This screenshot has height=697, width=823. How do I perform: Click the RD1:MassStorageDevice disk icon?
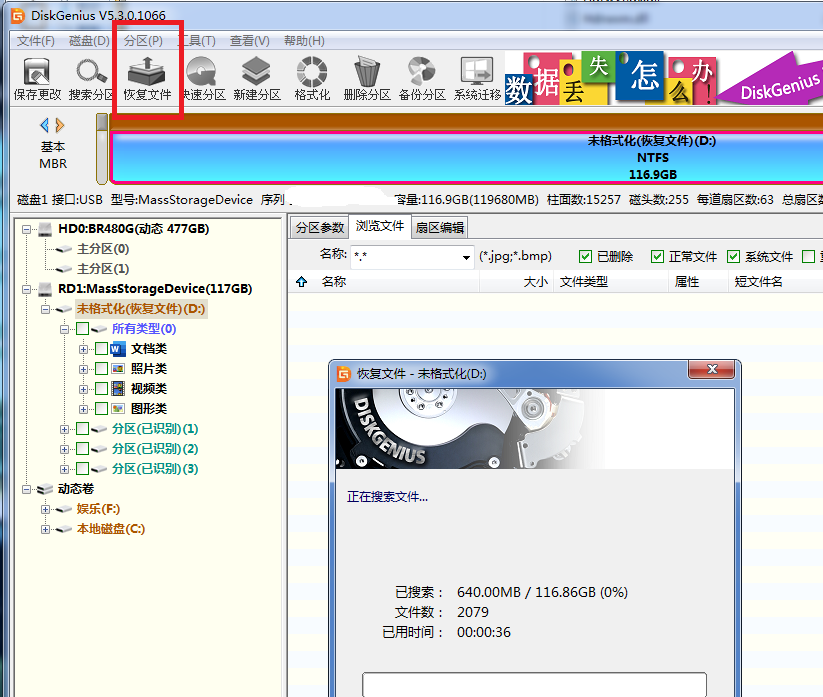45,289
